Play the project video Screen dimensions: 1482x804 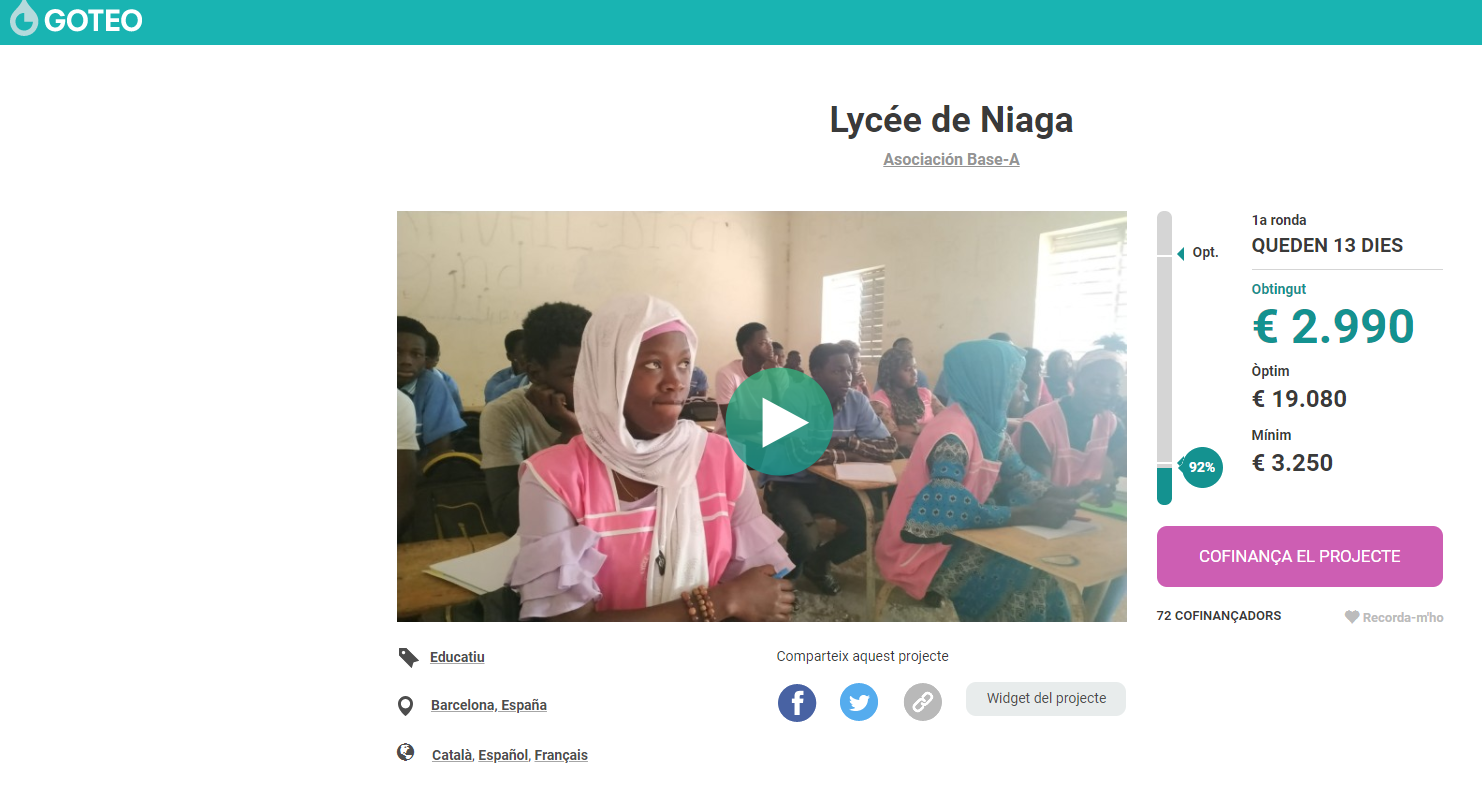tap(779, 422)
